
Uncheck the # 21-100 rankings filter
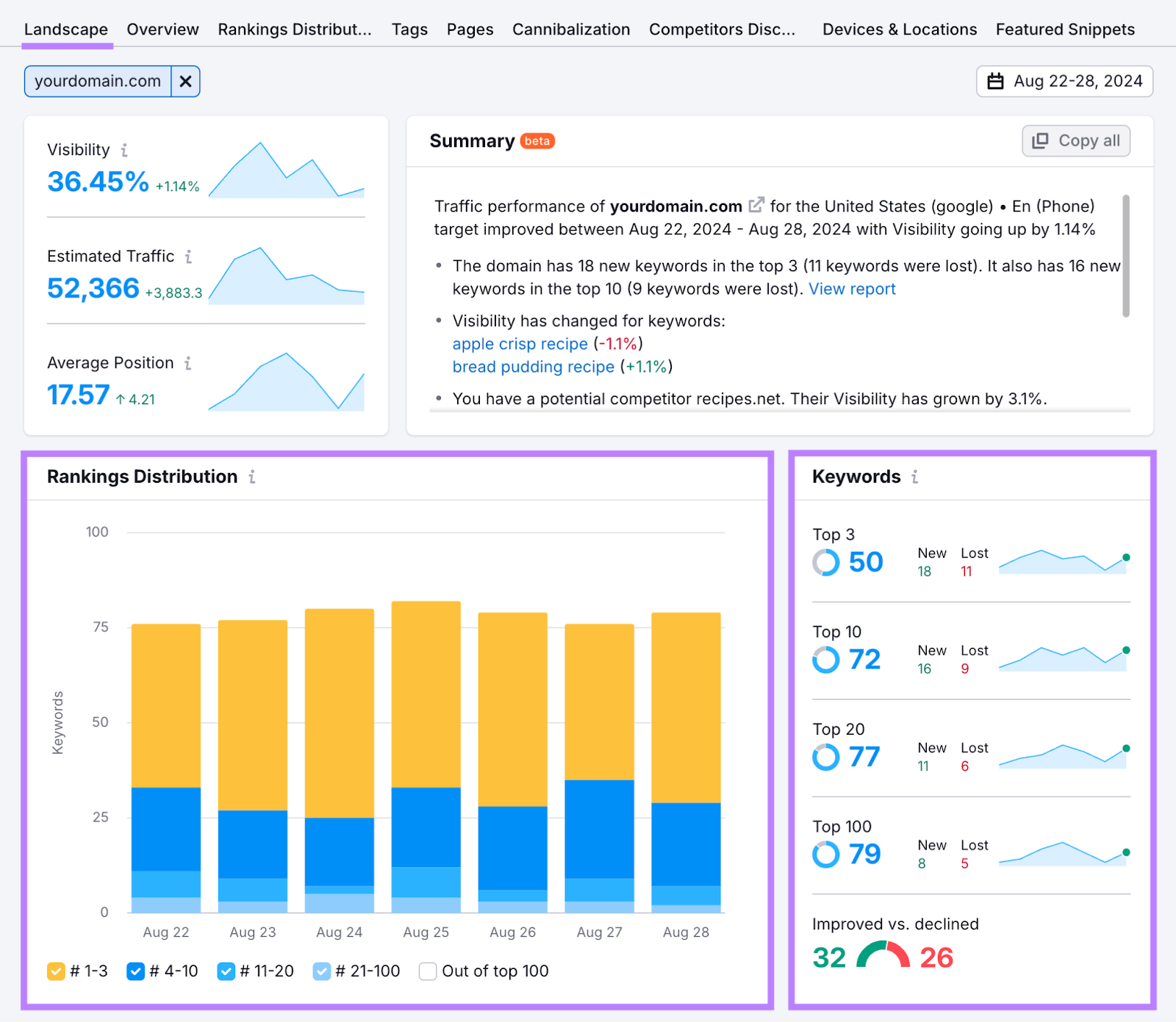coord(321,971)
